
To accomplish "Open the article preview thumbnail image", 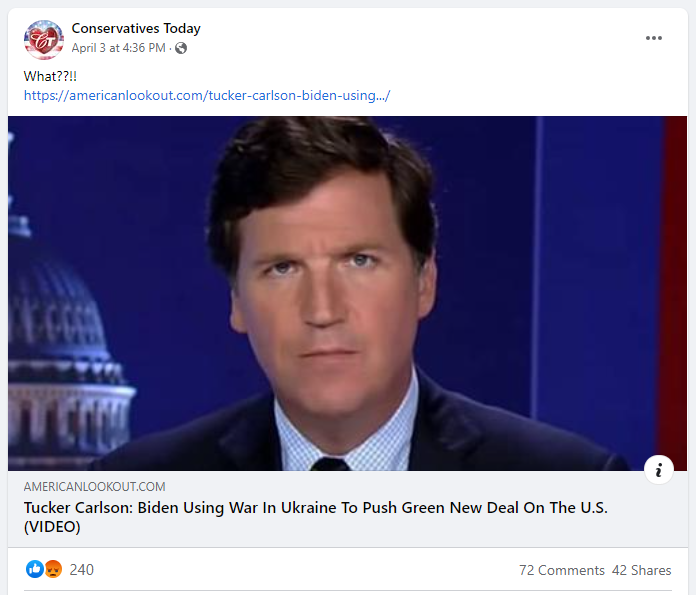I will [347, 293].
